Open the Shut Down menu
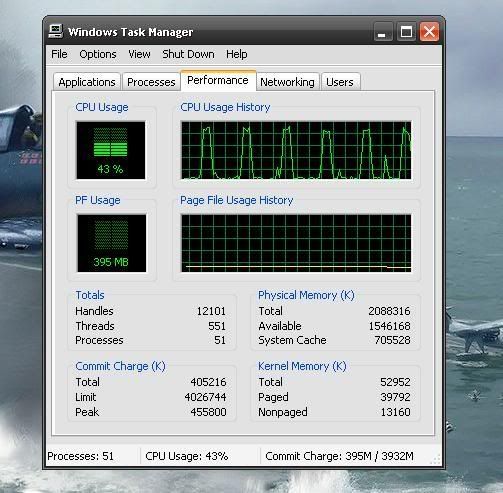Screen dimensions: 503x493 pyautogui.click(x=188, y=54)
